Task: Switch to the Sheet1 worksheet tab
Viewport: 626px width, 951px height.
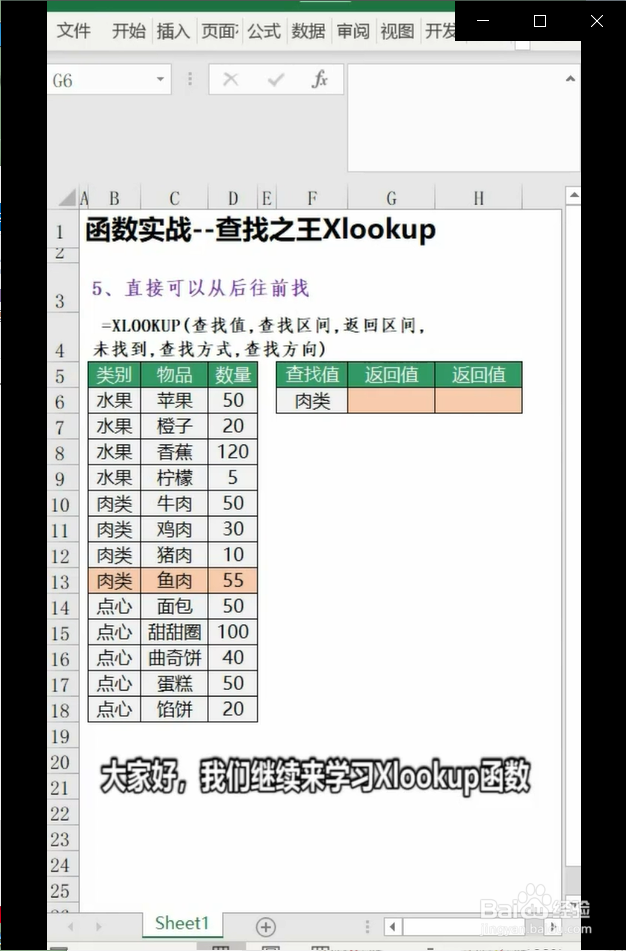Action: tap(181, 924)
